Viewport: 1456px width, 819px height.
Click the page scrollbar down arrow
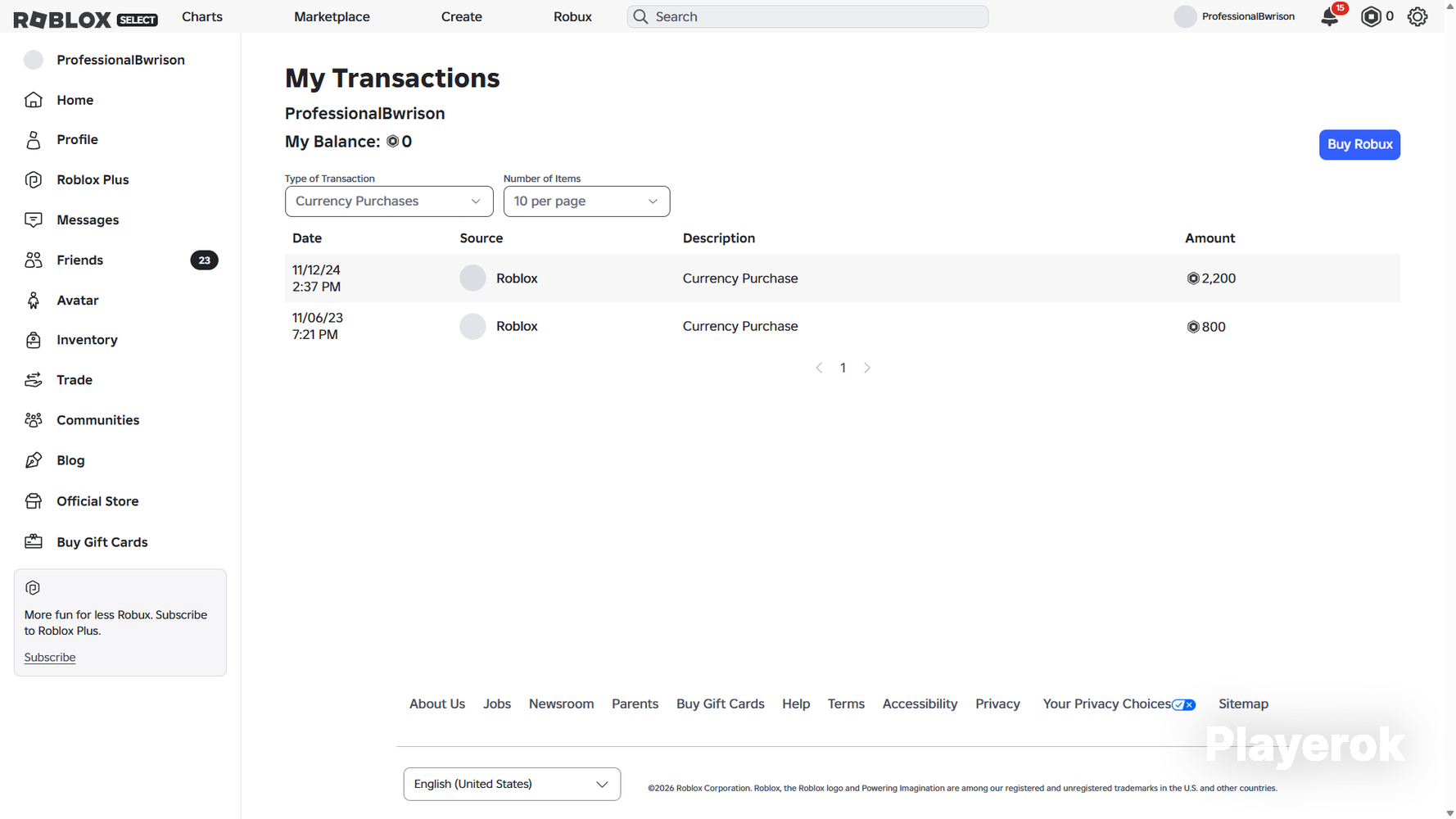click(1449, 812)
